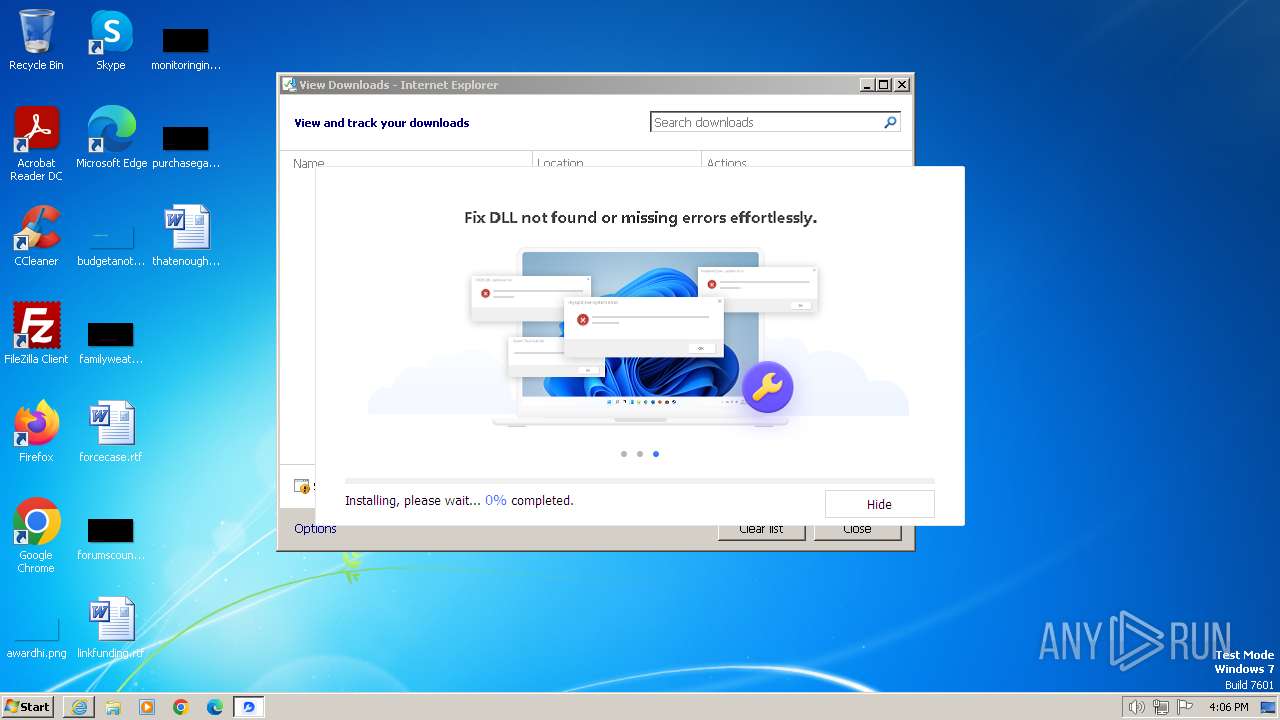Select the second carousel dot
Screen dimensions: 1280x720
640,454
